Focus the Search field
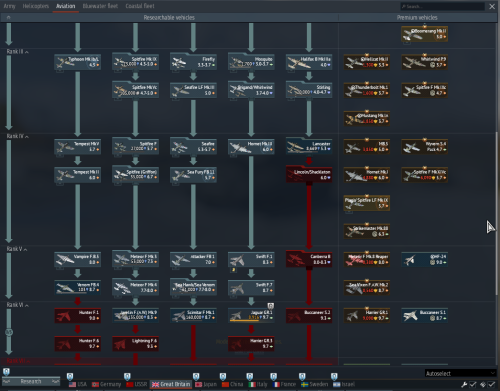 (442, 6)
